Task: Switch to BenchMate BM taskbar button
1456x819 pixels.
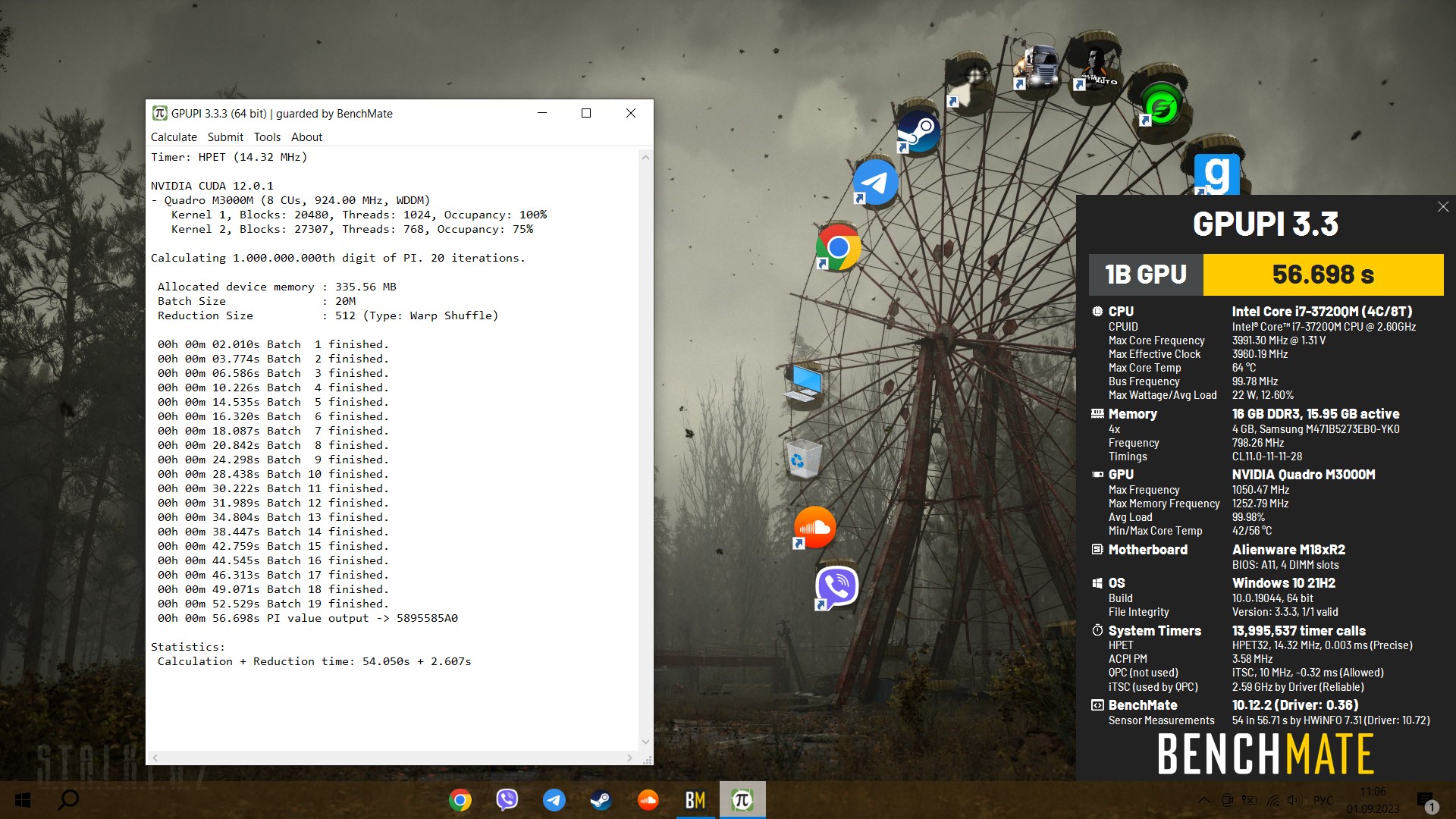Action: pyautogui.click(x=695, y=800)
